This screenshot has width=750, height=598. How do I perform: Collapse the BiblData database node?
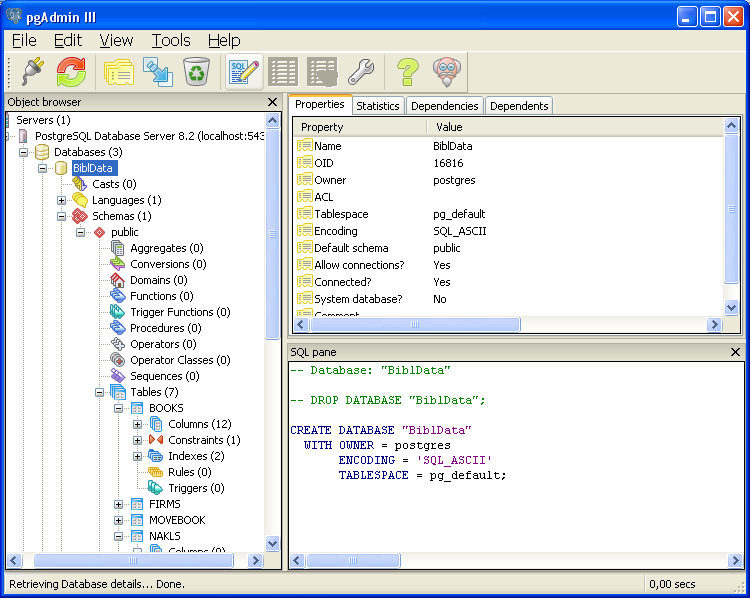point(42,168)
